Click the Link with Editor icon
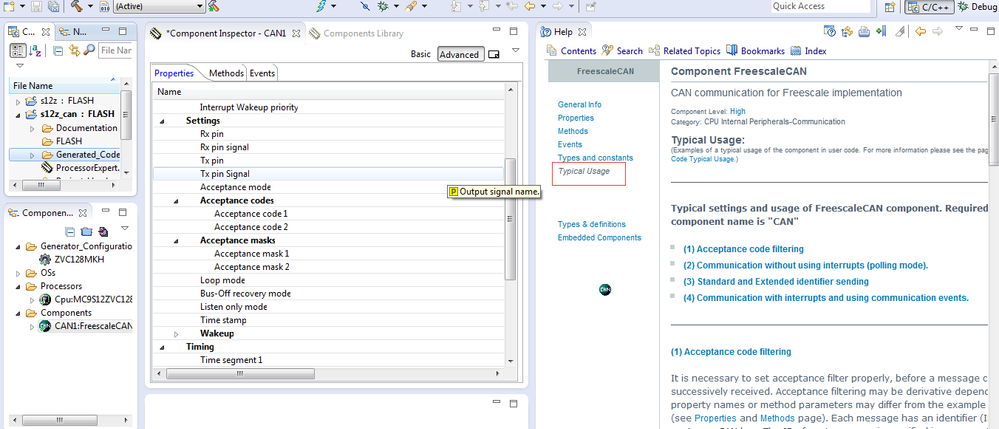999x429 pixels. tap(75, 50)
